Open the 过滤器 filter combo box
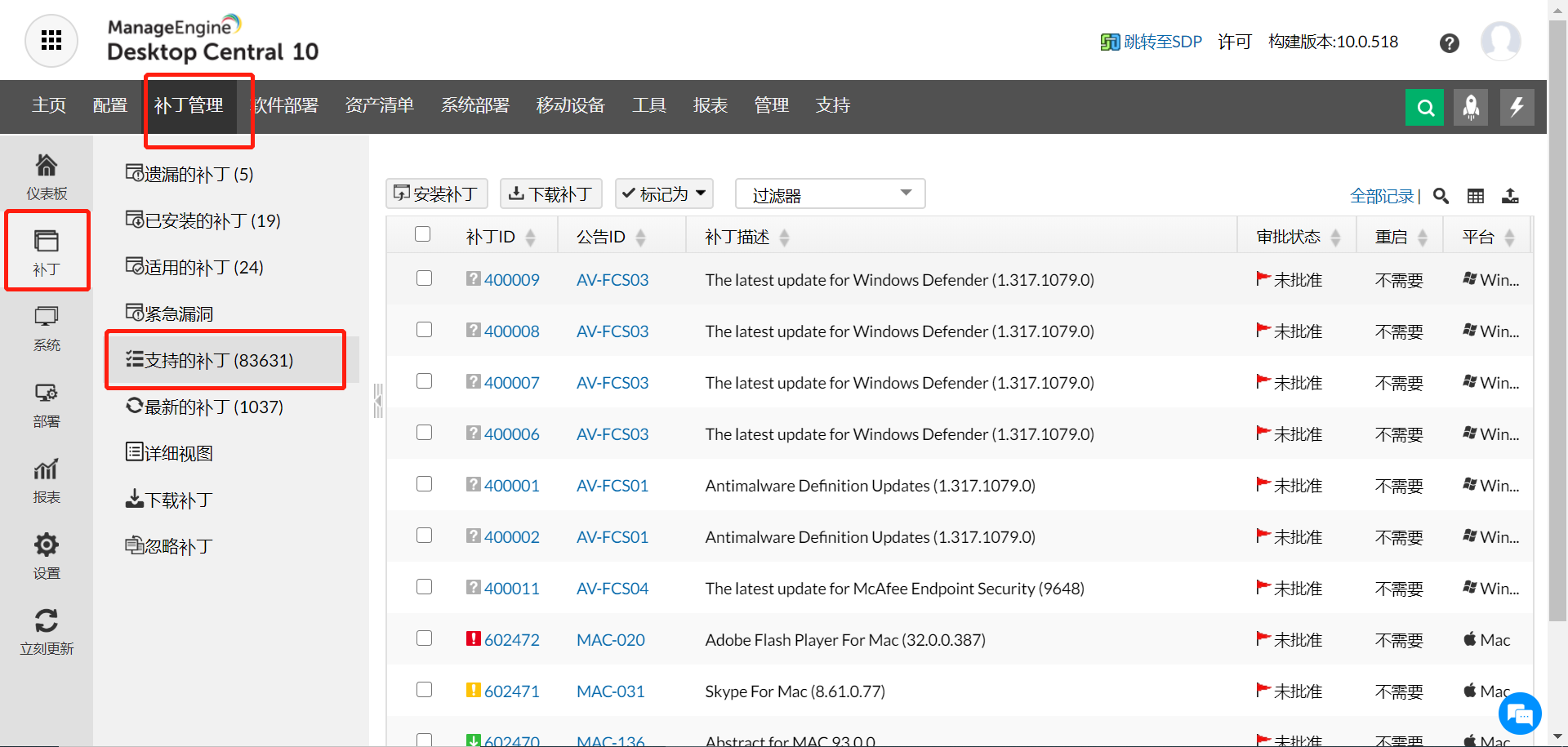This screenshot has width=1568, height=747. coord(830,194)
